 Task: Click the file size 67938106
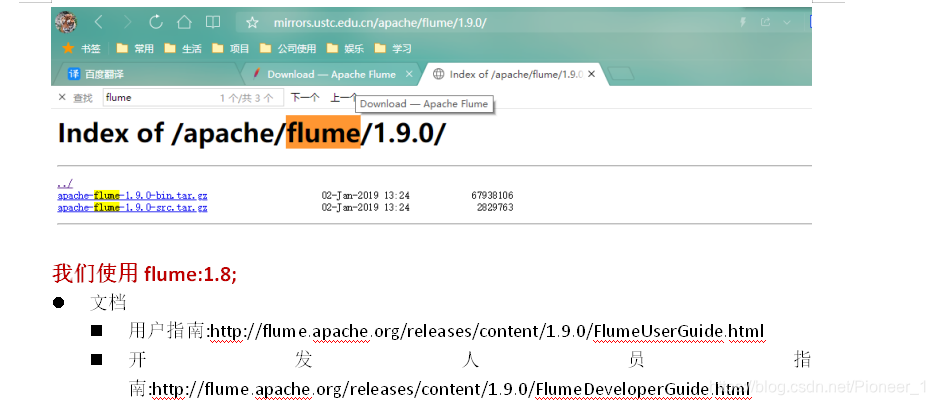coord(492,196)
